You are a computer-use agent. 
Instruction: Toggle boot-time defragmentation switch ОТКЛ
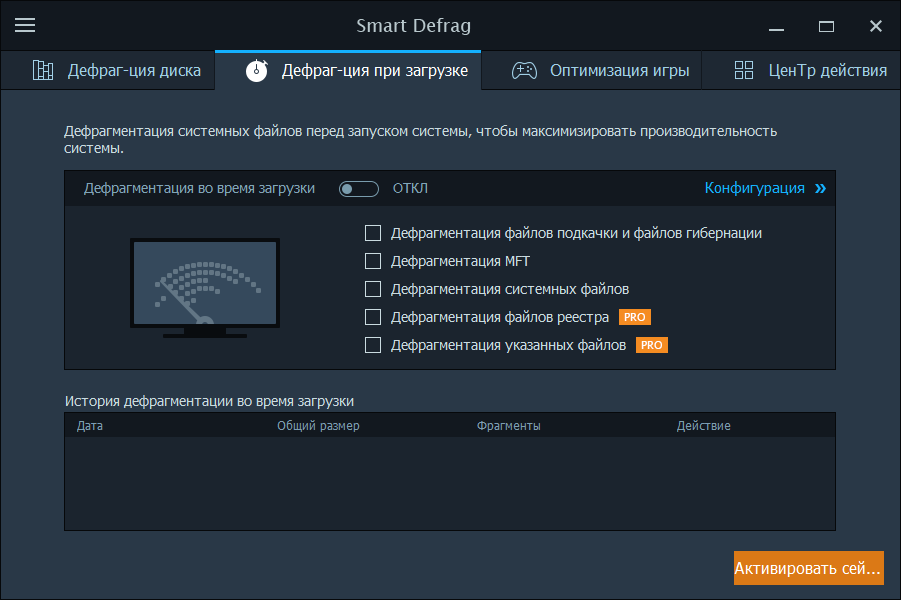tap(359, 189)
